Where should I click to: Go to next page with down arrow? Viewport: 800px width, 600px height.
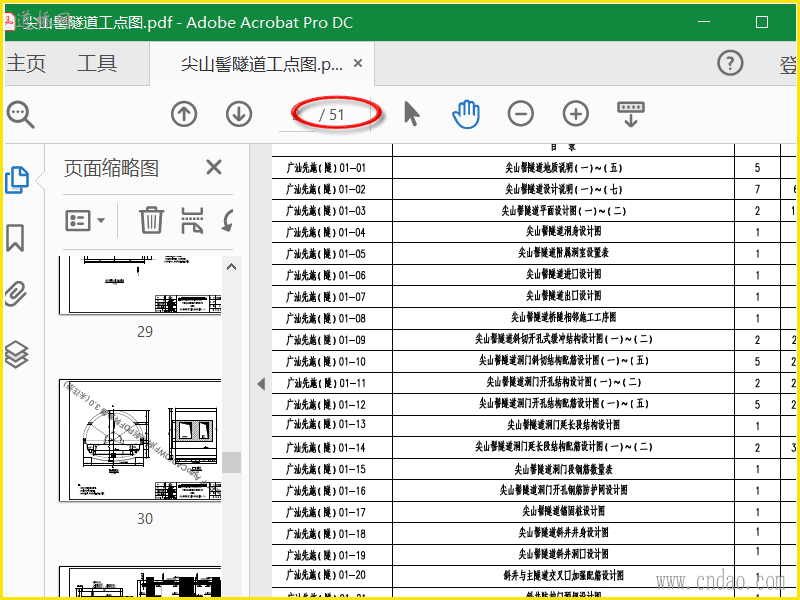(239, 114)
